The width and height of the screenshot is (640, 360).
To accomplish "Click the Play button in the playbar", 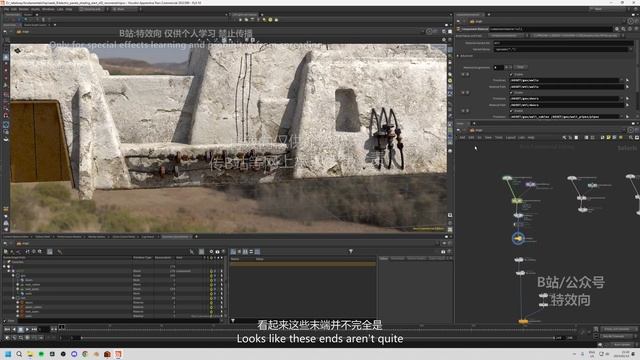I will [x=27, y=329].
